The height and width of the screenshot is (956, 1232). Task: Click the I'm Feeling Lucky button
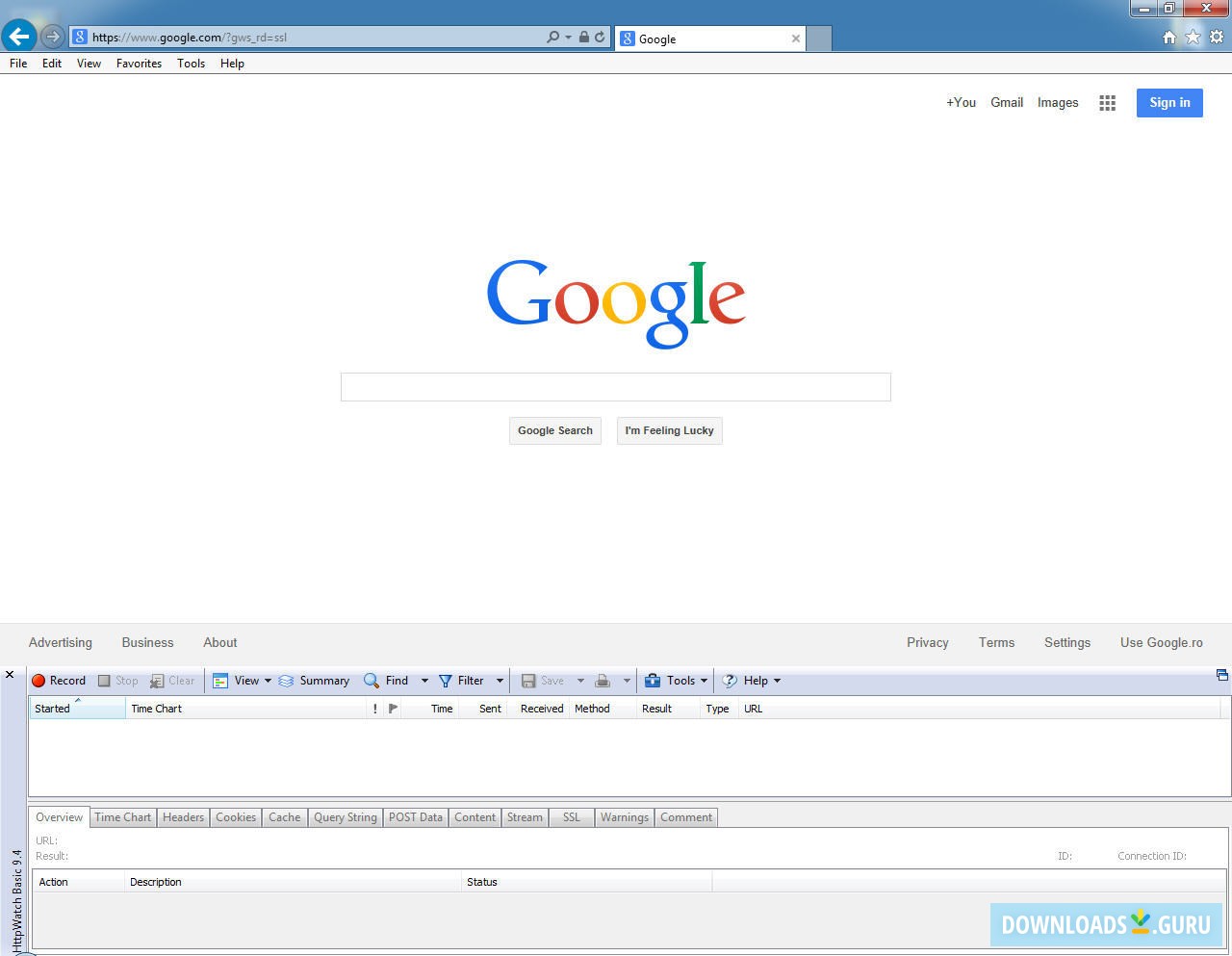click(669, 430)
